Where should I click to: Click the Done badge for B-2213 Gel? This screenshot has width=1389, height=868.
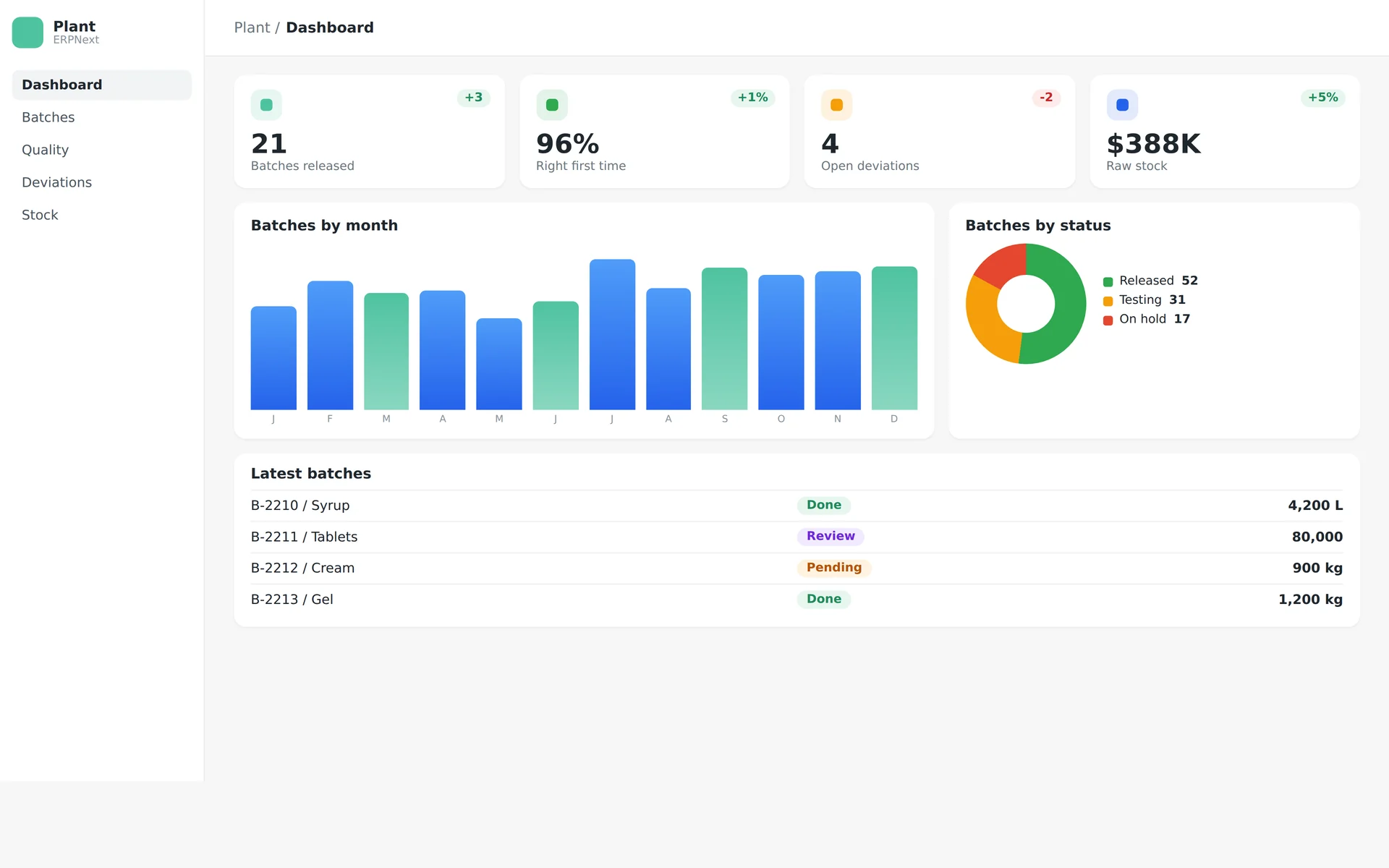[x=824, y=600]
